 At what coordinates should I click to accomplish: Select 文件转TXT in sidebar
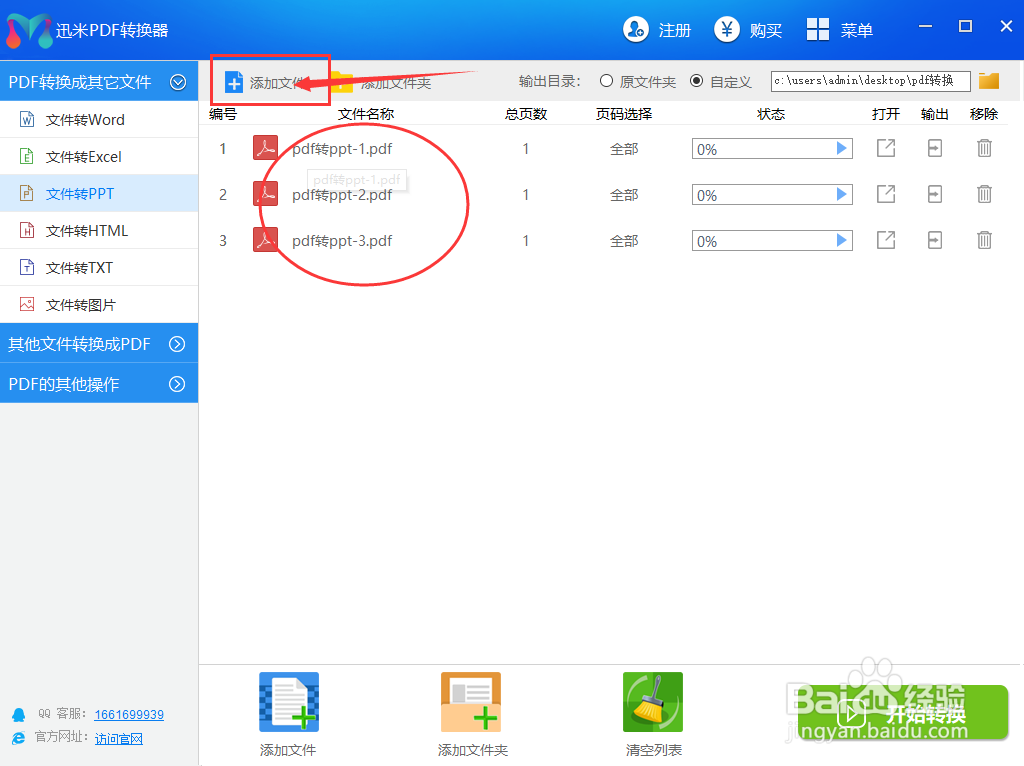pyautogui.click(x=99, y=268)
